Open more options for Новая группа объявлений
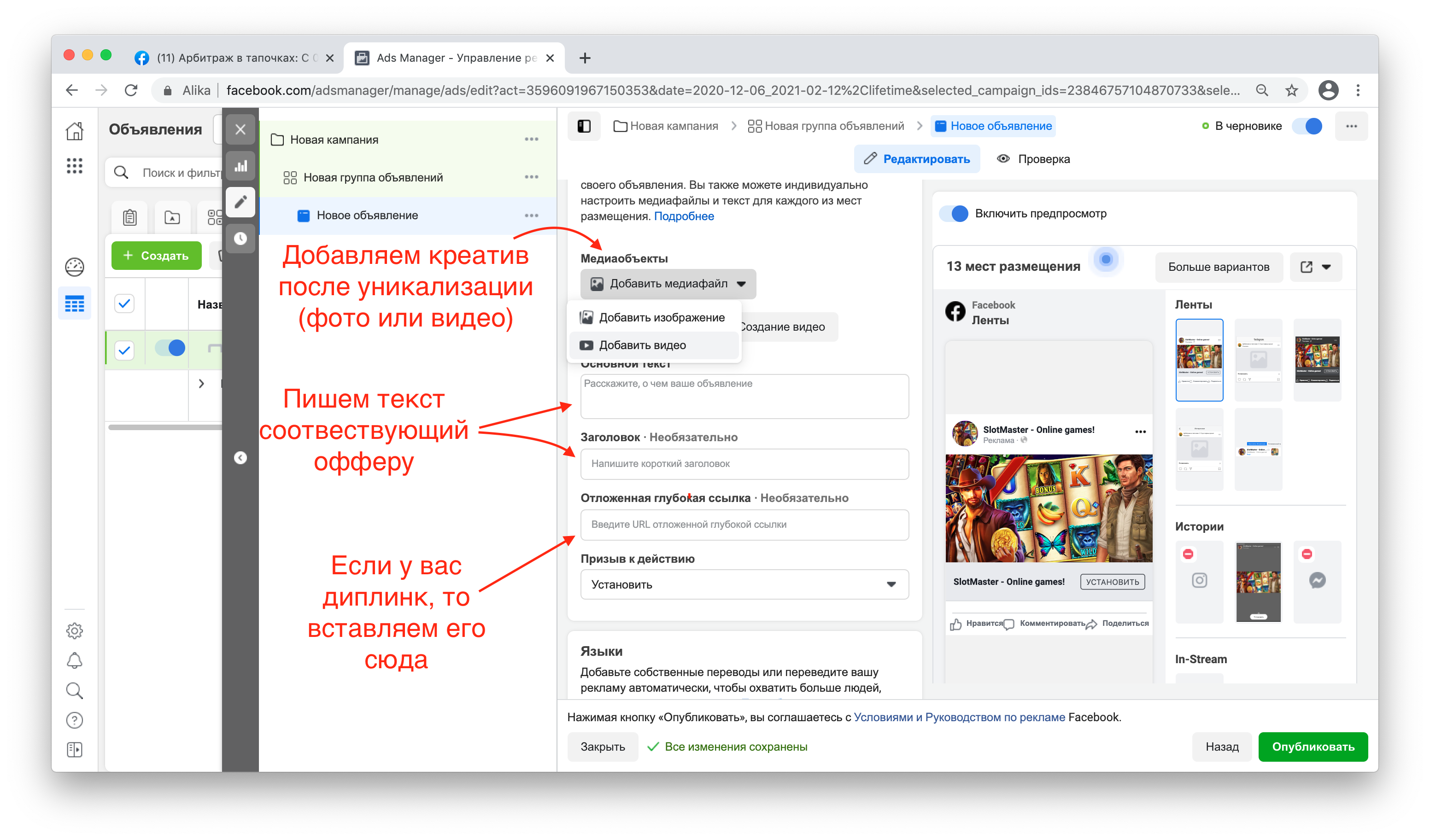The image size is (1430, 840). pyautogui.click(x=532, y=177)
